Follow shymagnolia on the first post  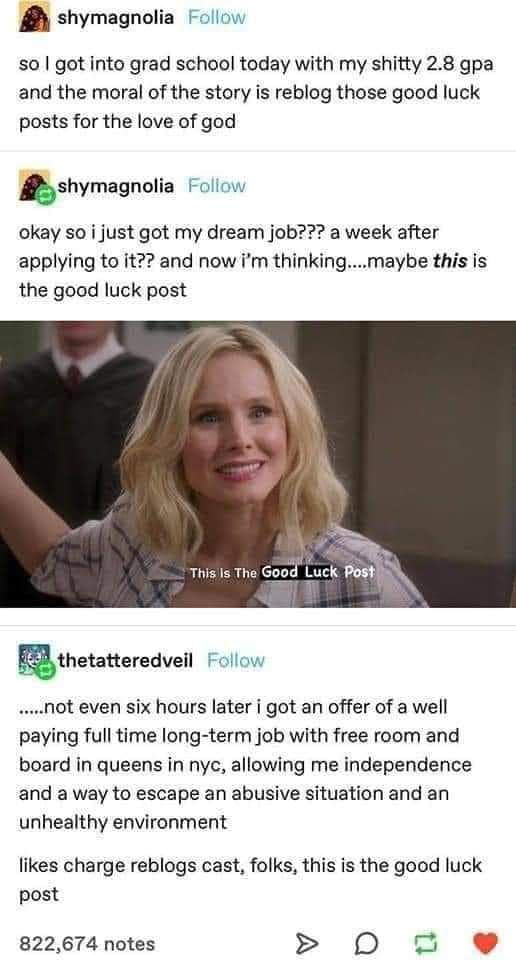[217, 18]
